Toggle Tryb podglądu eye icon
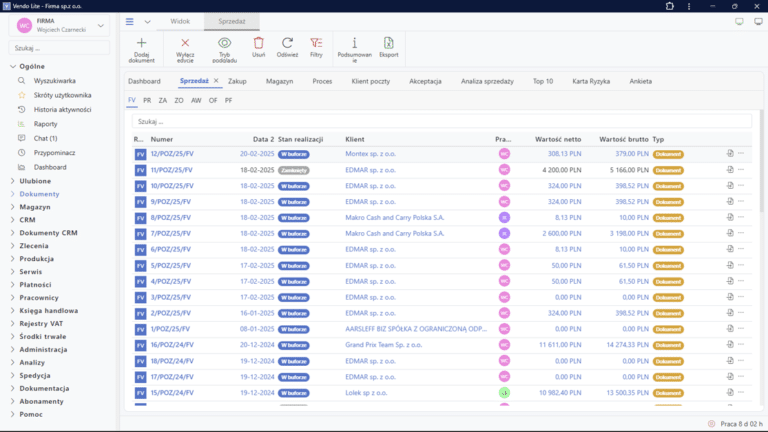Viewport: 768px width, 432px height. coord(224,43)
